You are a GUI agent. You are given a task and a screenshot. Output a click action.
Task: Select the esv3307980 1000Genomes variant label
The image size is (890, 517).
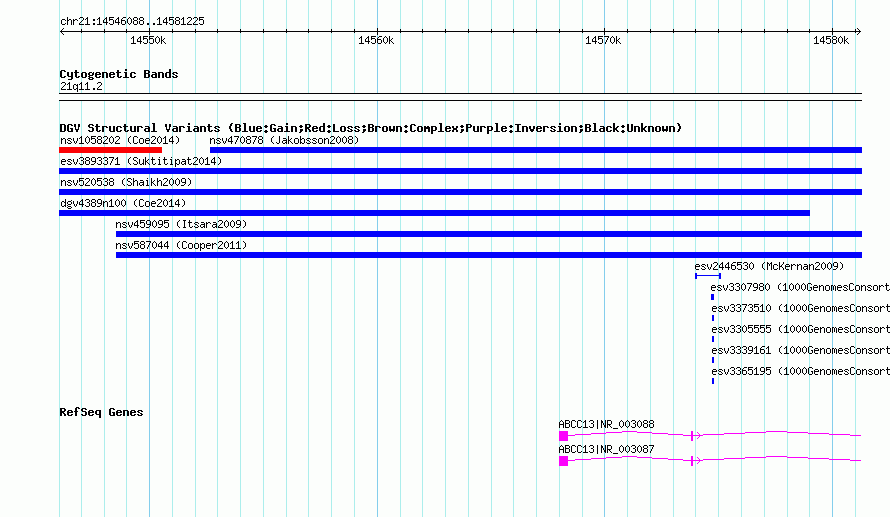tap(800, 287)
